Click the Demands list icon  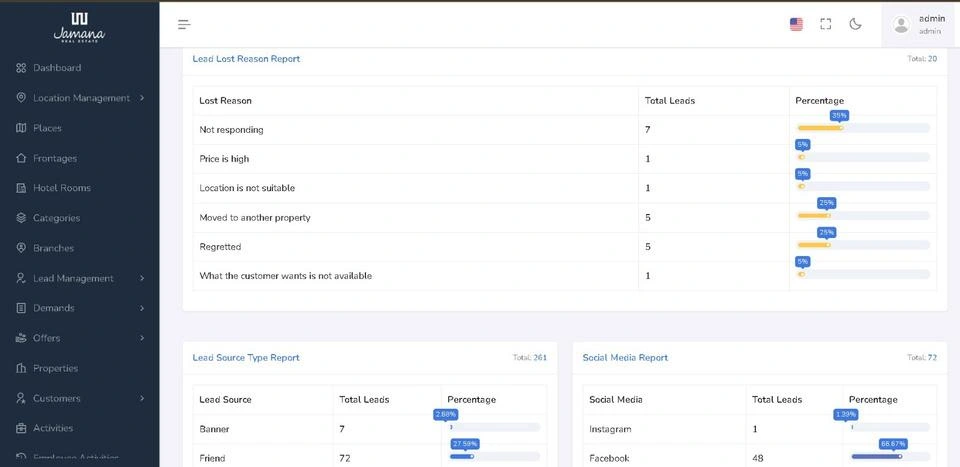pyautogui.click(x=21, y=308)
